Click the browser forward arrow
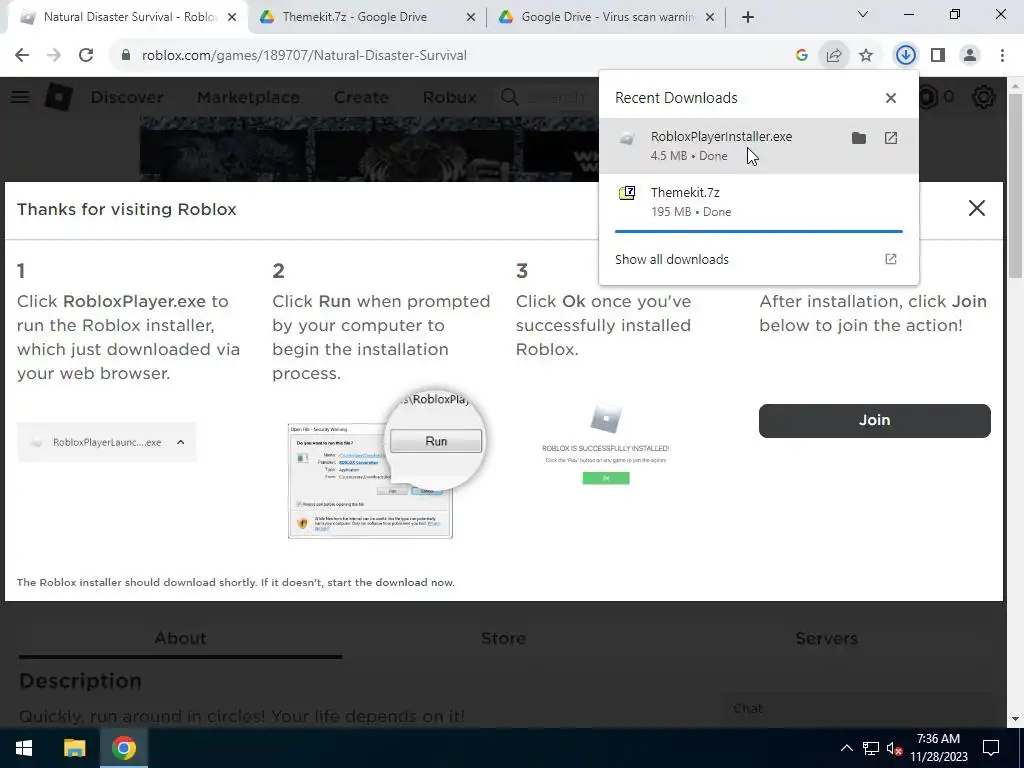1024x768 pixels. point(54,56)
